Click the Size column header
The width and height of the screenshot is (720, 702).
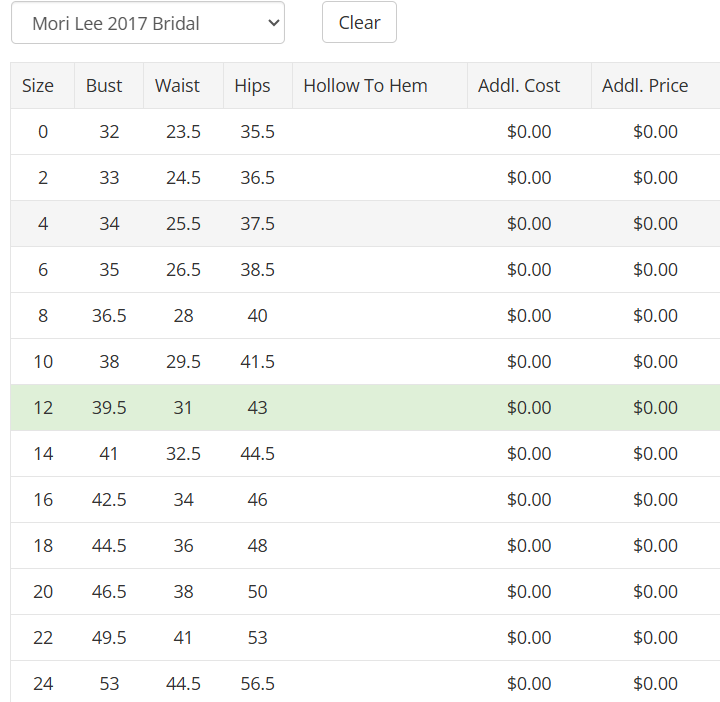click(x=38, y=86)
